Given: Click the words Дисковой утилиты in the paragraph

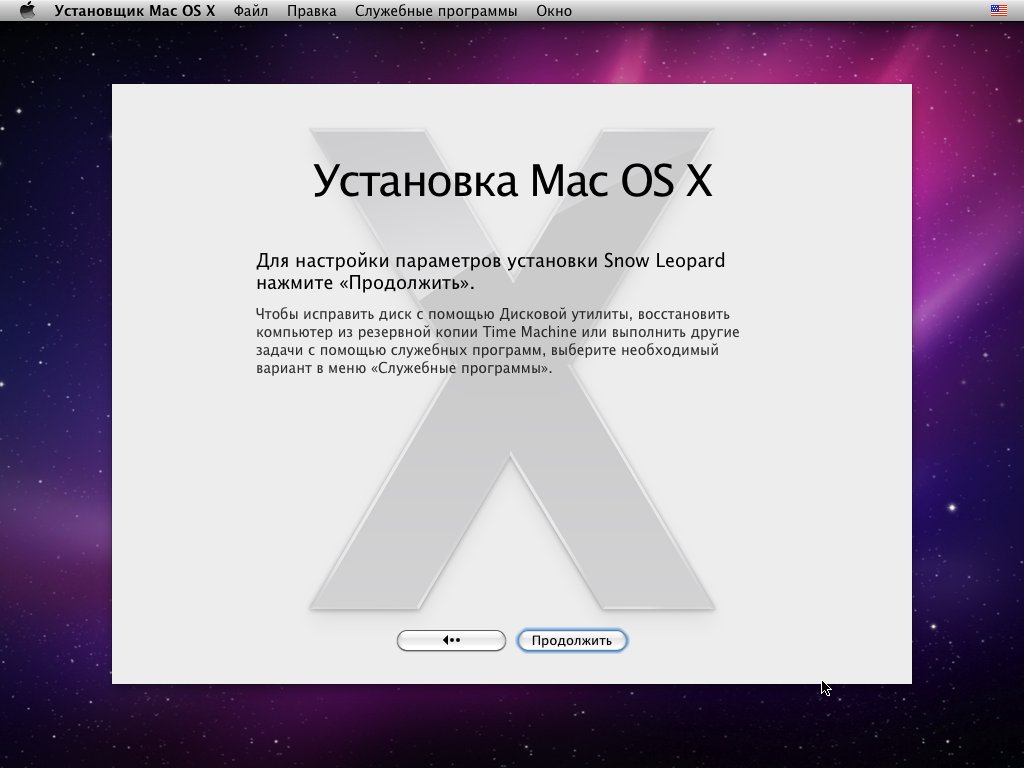Looking at the screenshot, I should [x=565, y=314].
